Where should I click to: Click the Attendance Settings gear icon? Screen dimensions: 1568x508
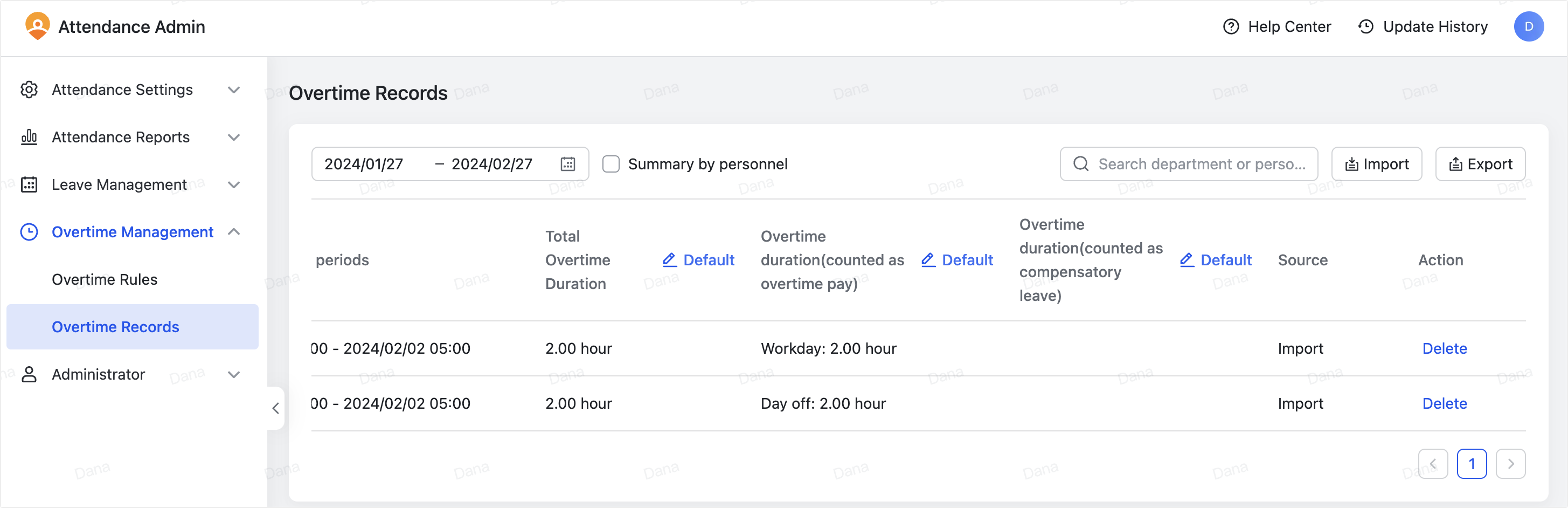tap(29, 90)
